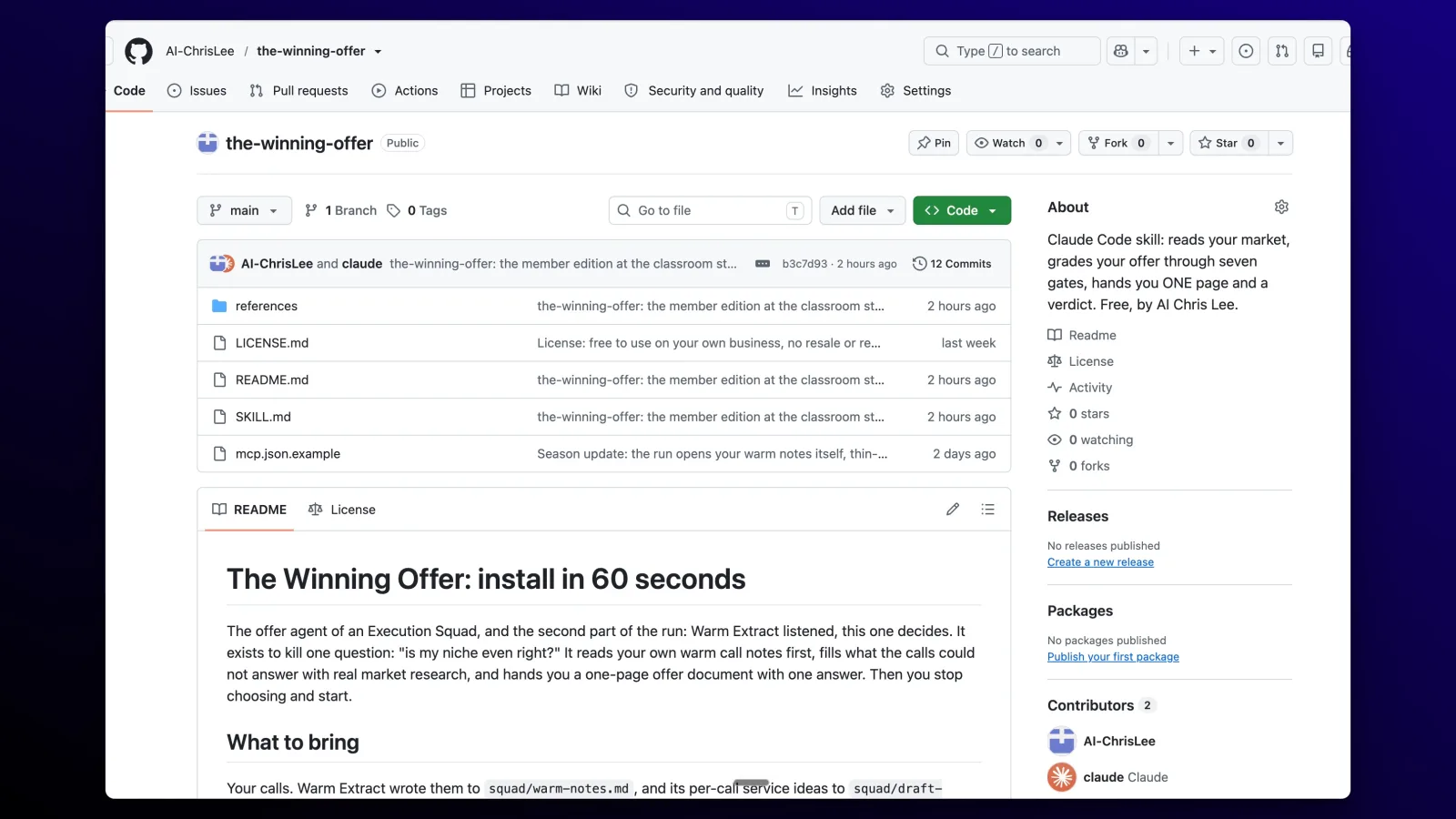Click the claude co-author name in commit
The image size is (1456, 819).
[362, 264]
